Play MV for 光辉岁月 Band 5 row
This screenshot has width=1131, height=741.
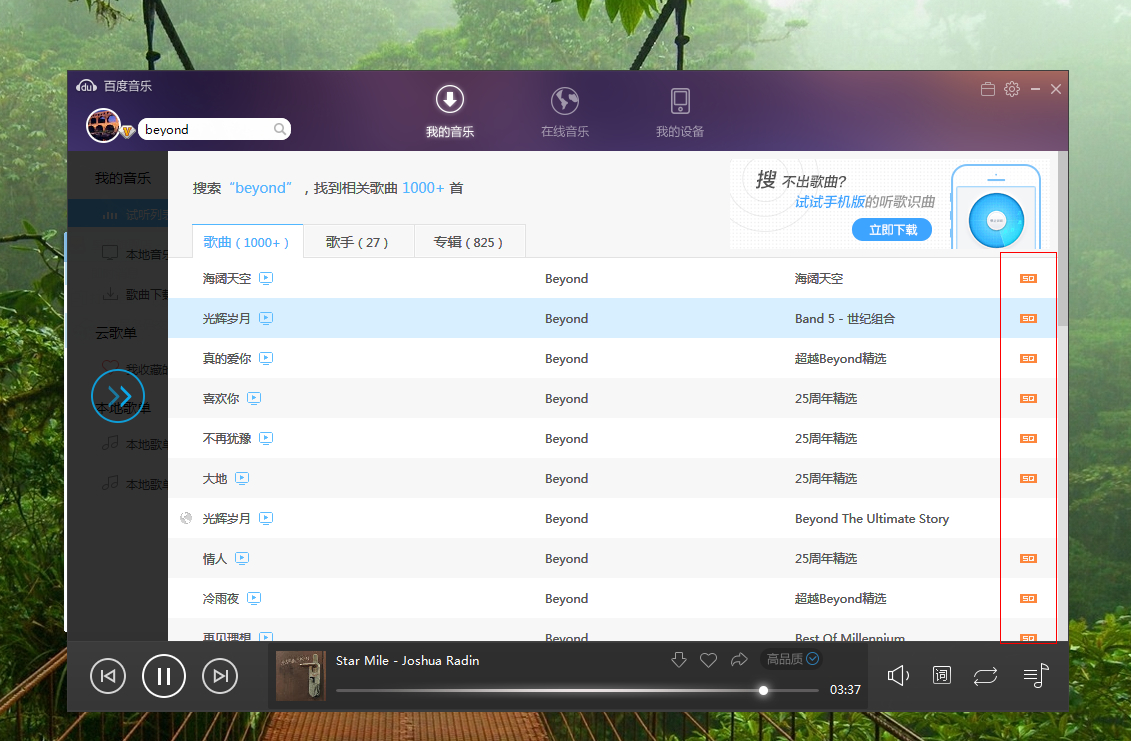point(266,317)
